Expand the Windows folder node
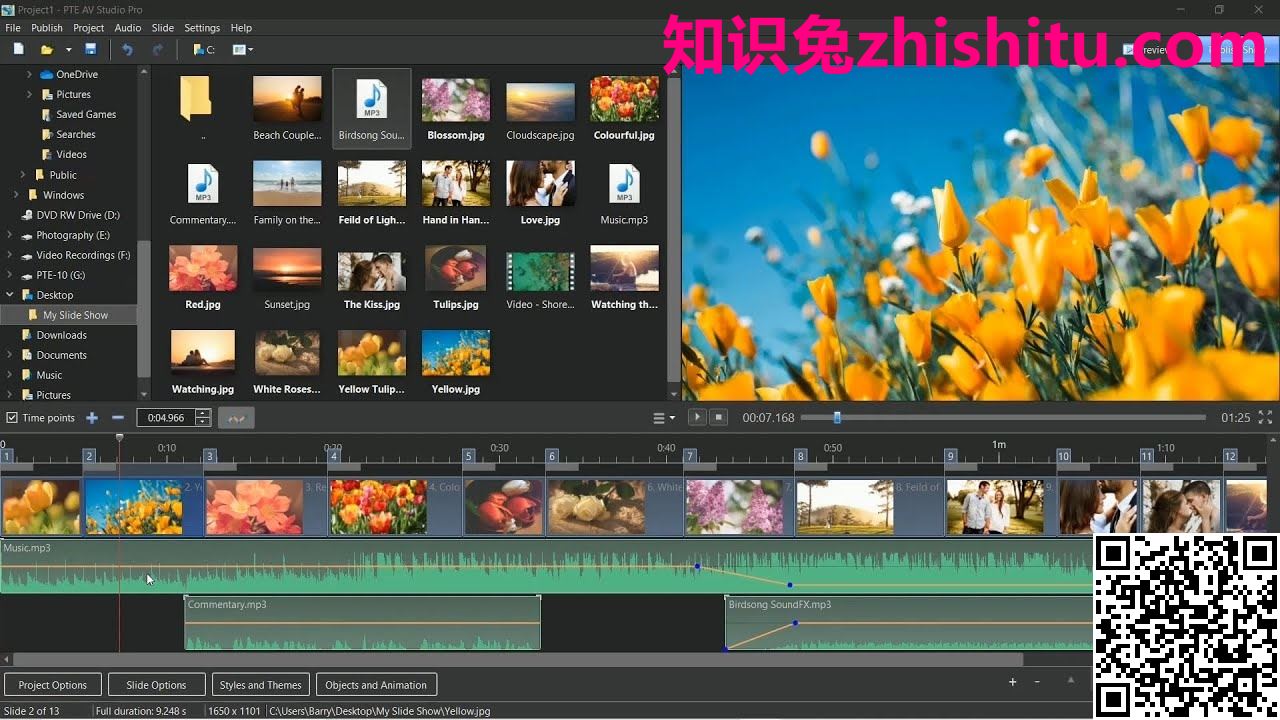Viewport: 1280px width, 720px height. 16,195
